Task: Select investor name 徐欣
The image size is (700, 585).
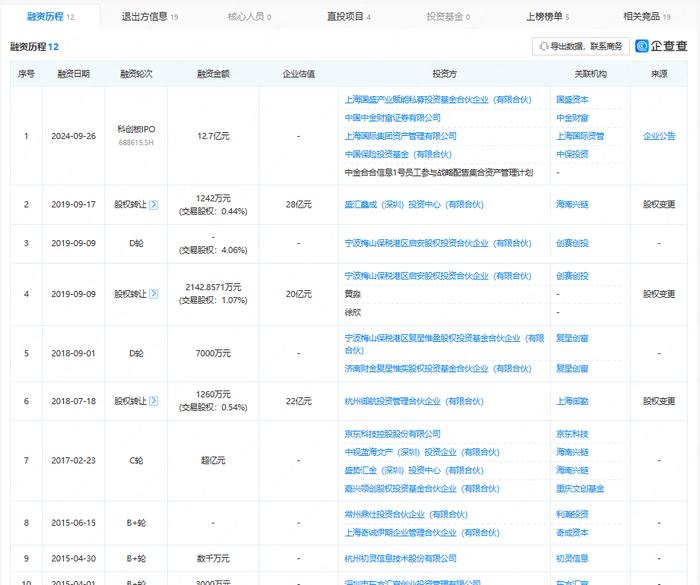Action: [353, 313]
